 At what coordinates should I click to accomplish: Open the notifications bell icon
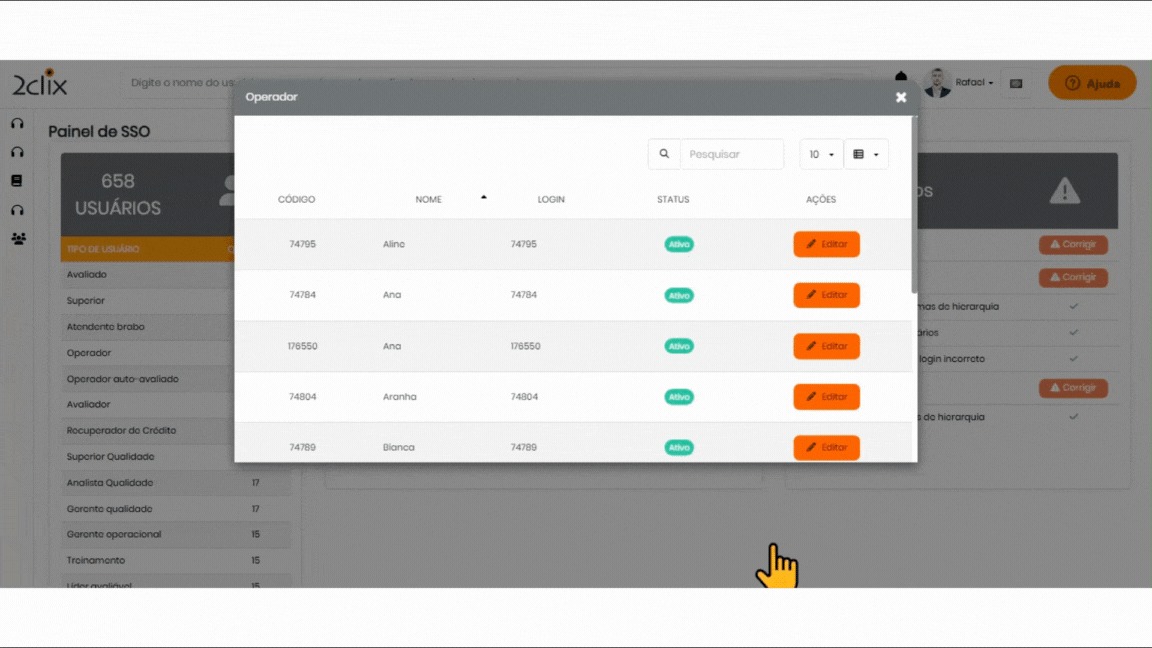[x=901, y=77]
